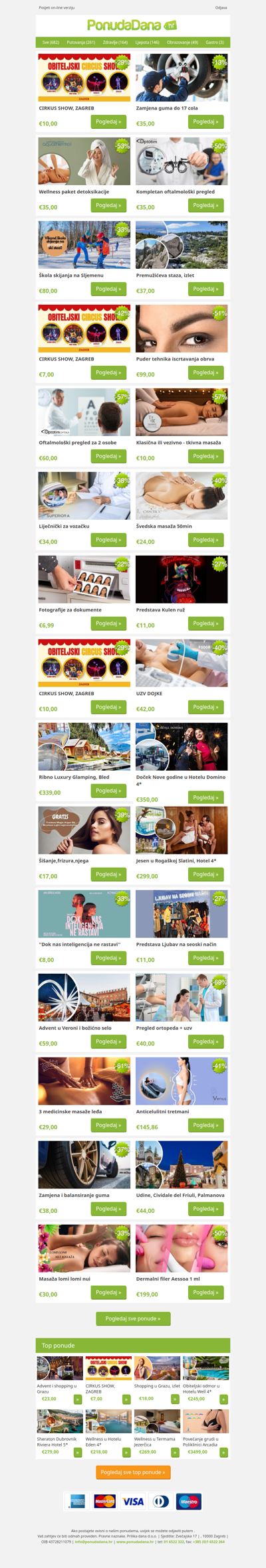Click the PonudaDana.hr logo

coord(132,25)
